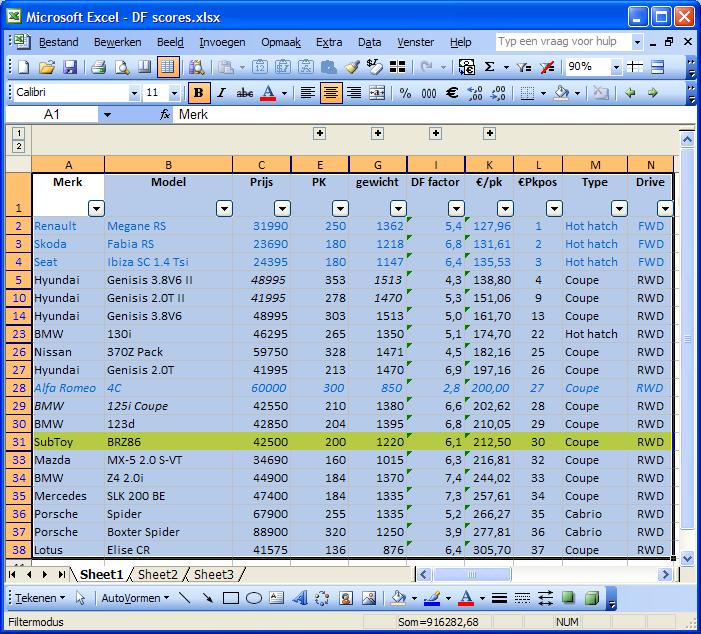701x634 pixels.
Task: Toggle Bold formatting button
Action: click(198, 93)
